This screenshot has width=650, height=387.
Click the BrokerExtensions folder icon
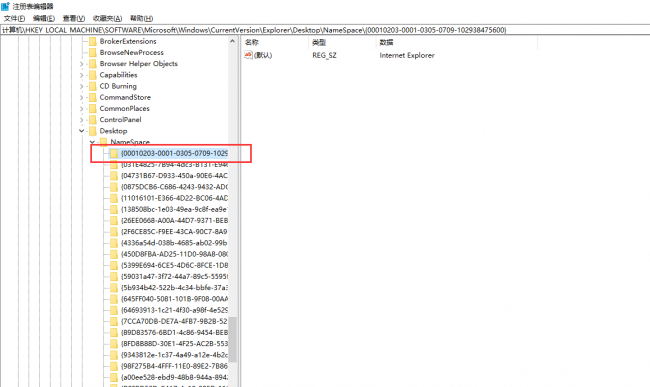(x=93, y=41)
